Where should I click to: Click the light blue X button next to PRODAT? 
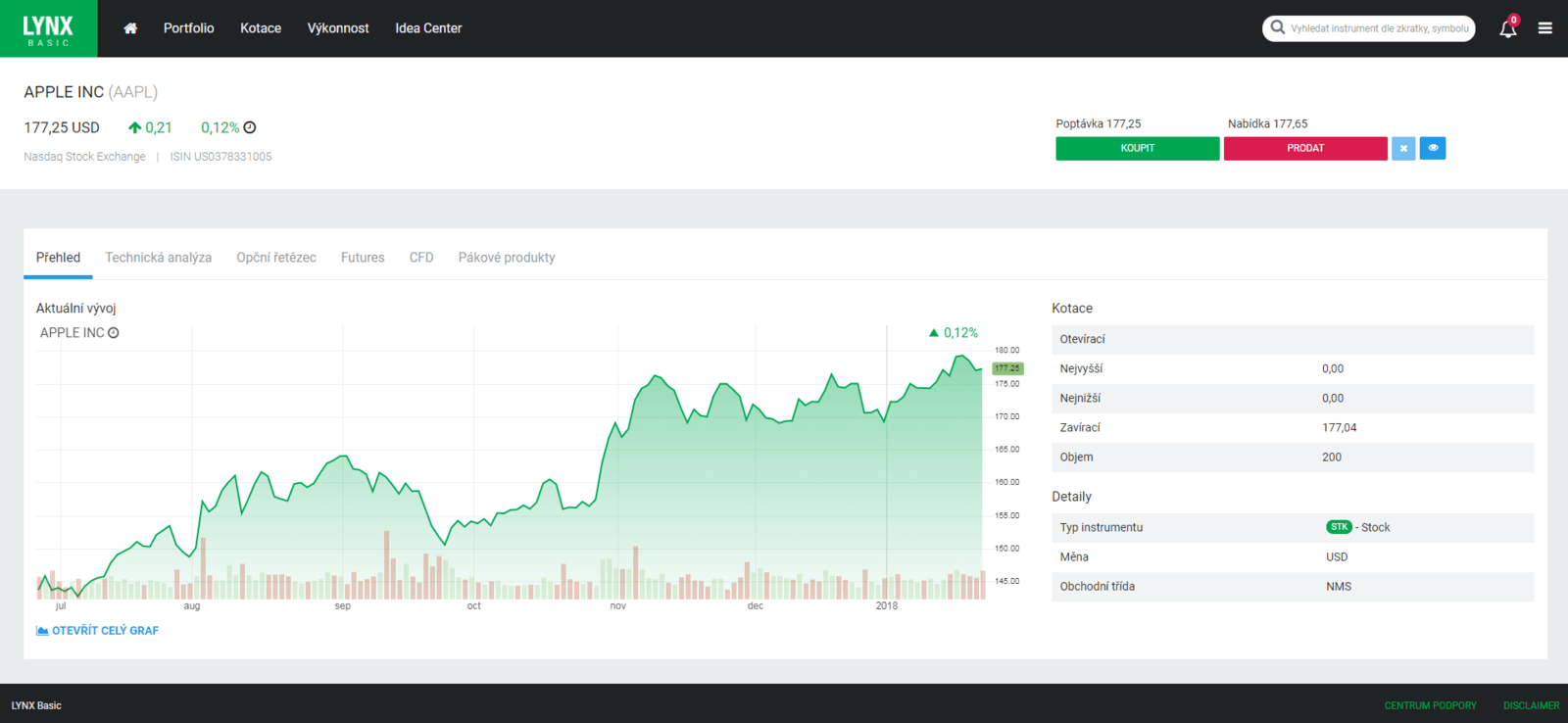point(1403,148)
